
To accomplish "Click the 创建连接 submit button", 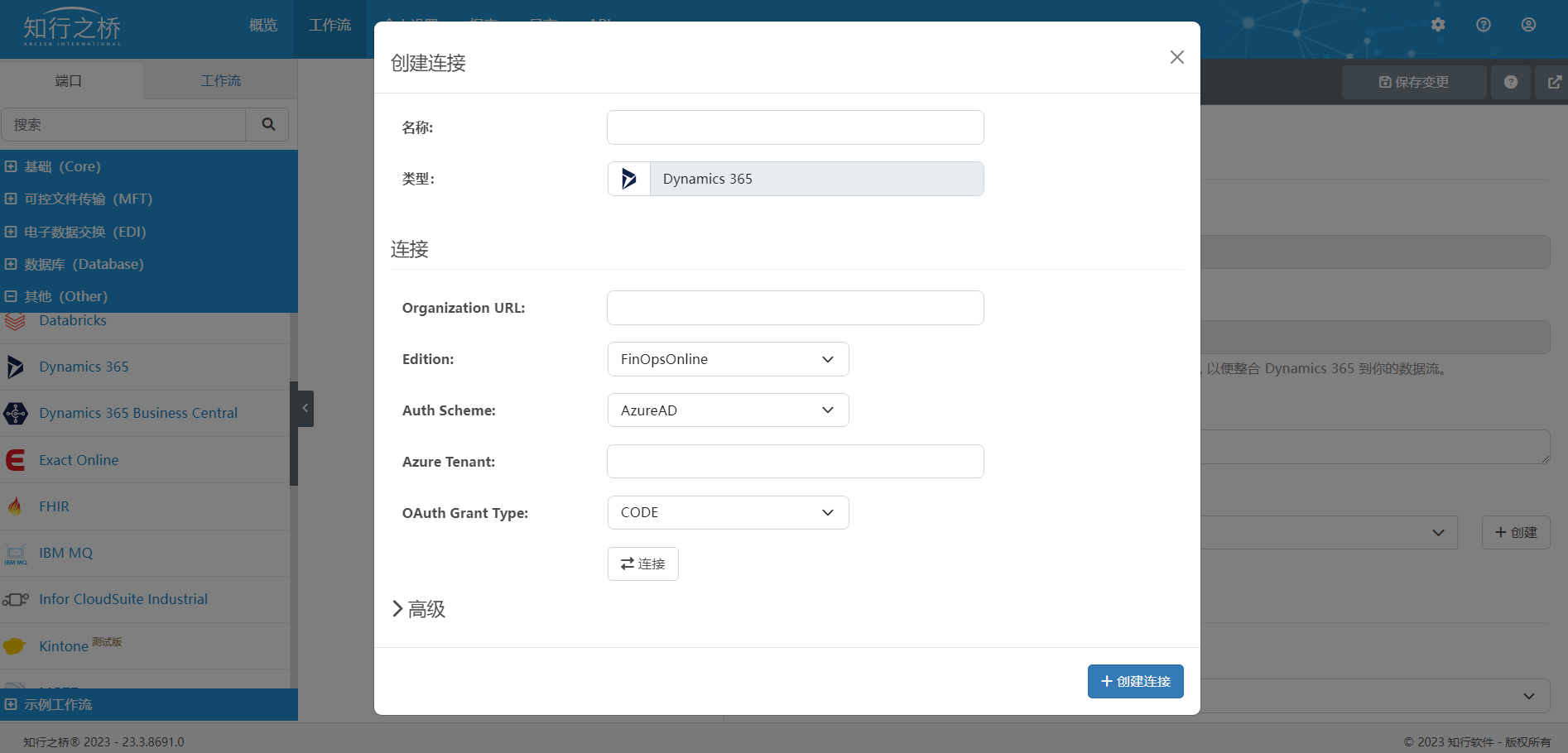I will click(1135, 681).
